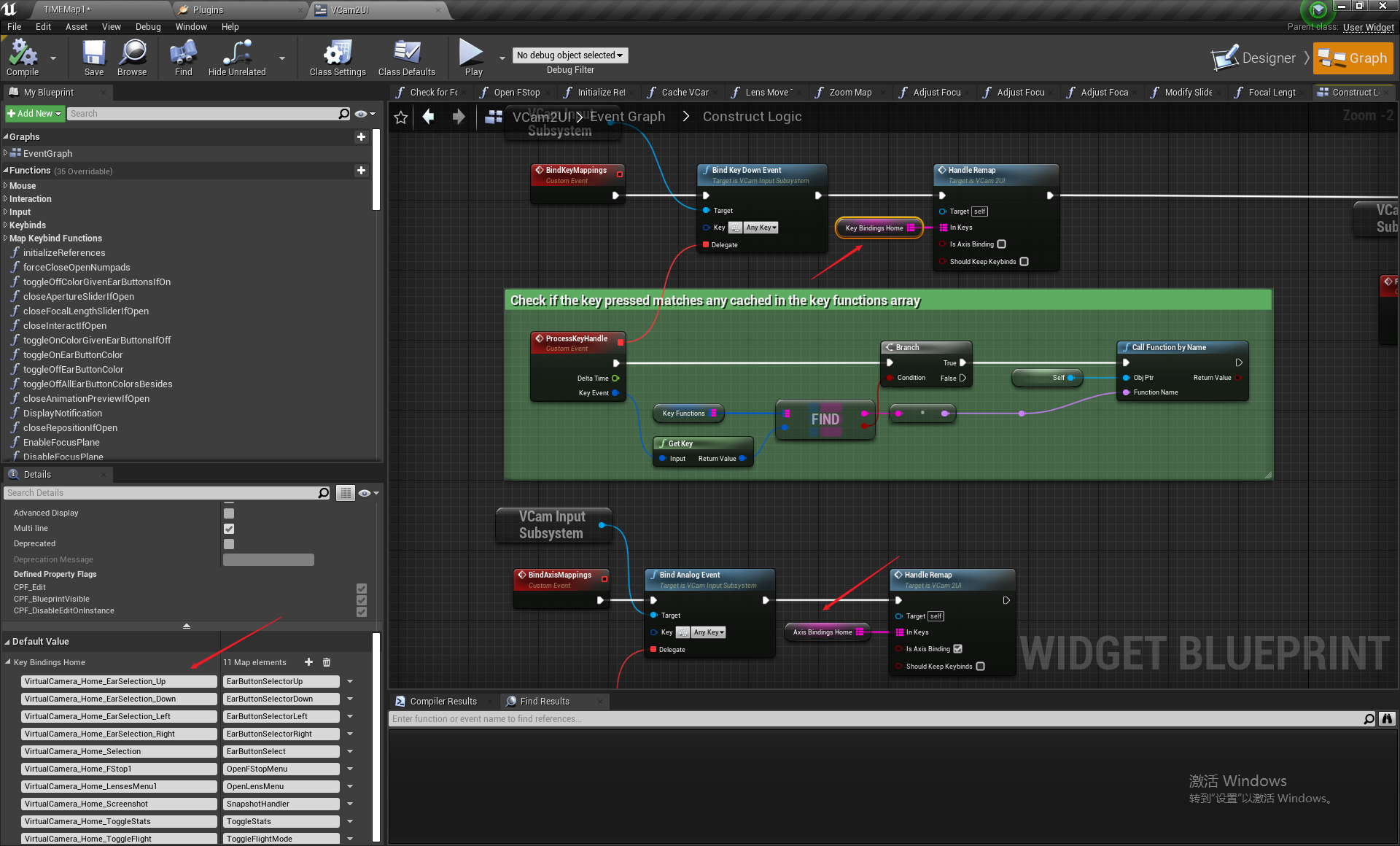
Task: Toggle Deprecated checkbox
Action: pyautogui.click(x=229, y=544)
